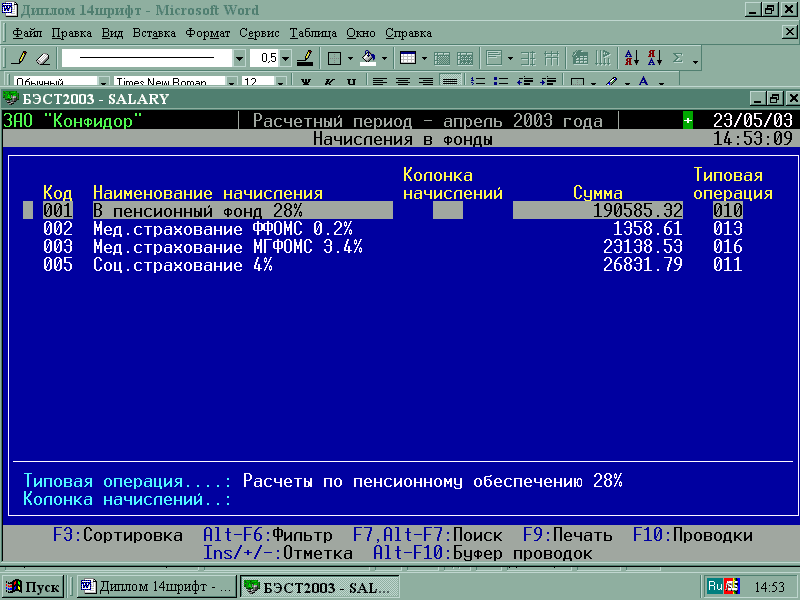This screenshot has height=600, width=800.
Task: Click the Ru language indicator in tray
Action: pyautogui.click(x=715, y=586)
